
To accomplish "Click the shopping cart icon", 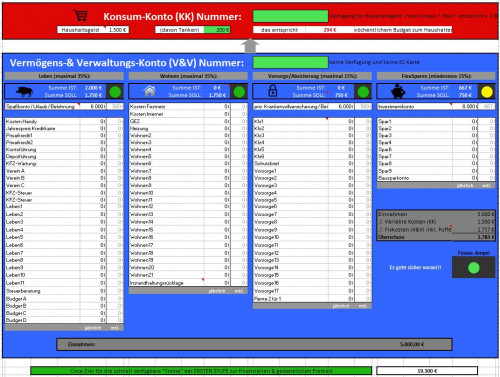I will (80, 15).
